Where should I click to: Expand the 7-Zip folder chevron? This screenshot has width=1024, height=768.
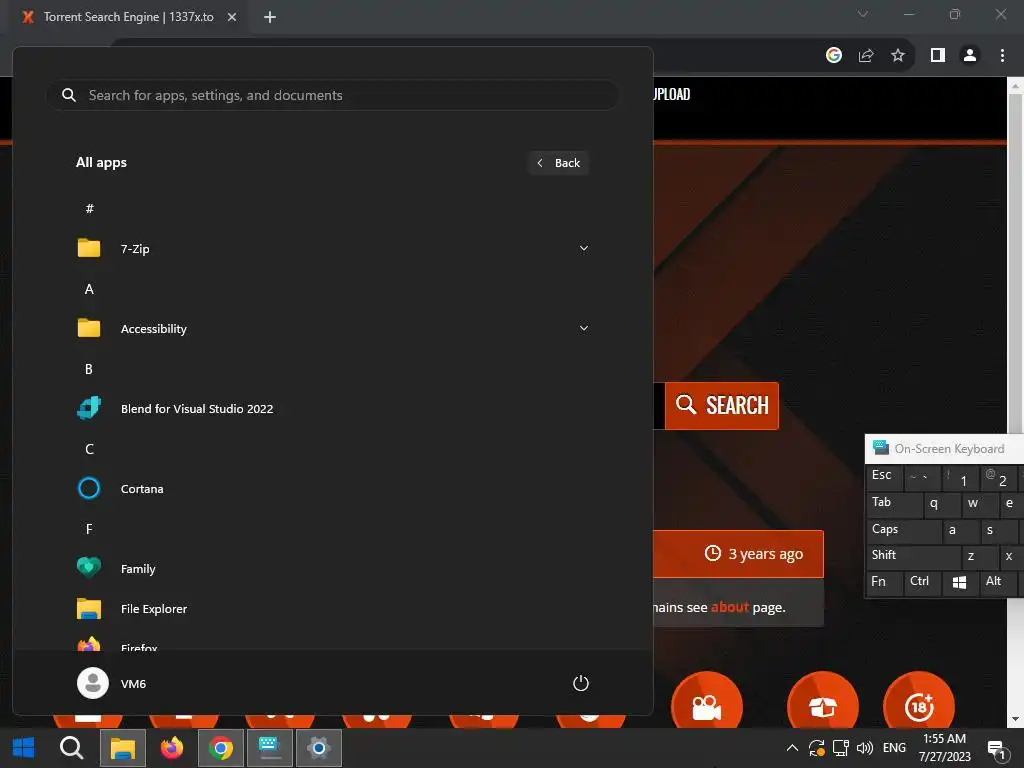click(584, 248)
